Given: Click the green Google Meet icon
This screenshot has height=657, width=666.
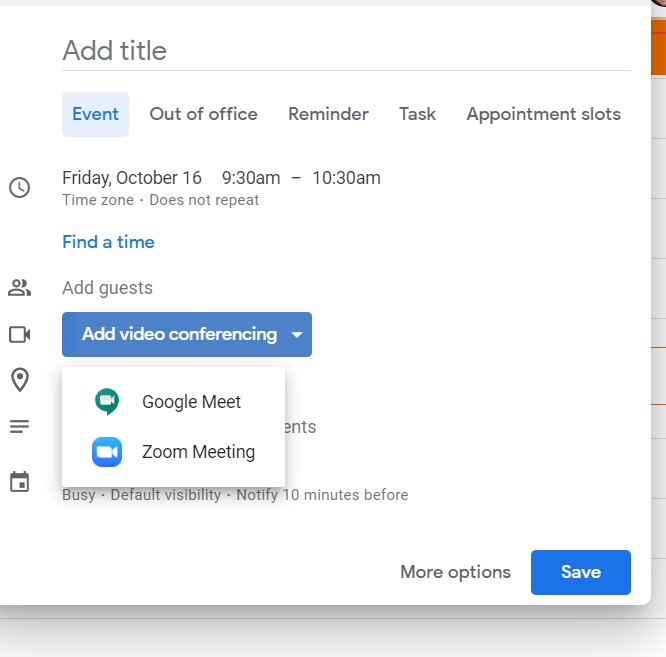Looking at the screenshot, I should click(x=107, y=402).
